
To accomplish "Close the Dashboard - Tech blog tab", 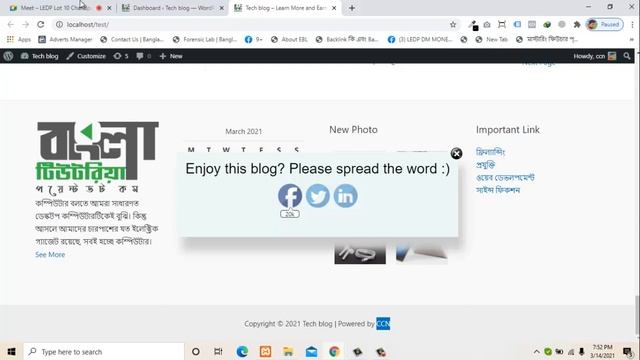I will pos(222,8).
